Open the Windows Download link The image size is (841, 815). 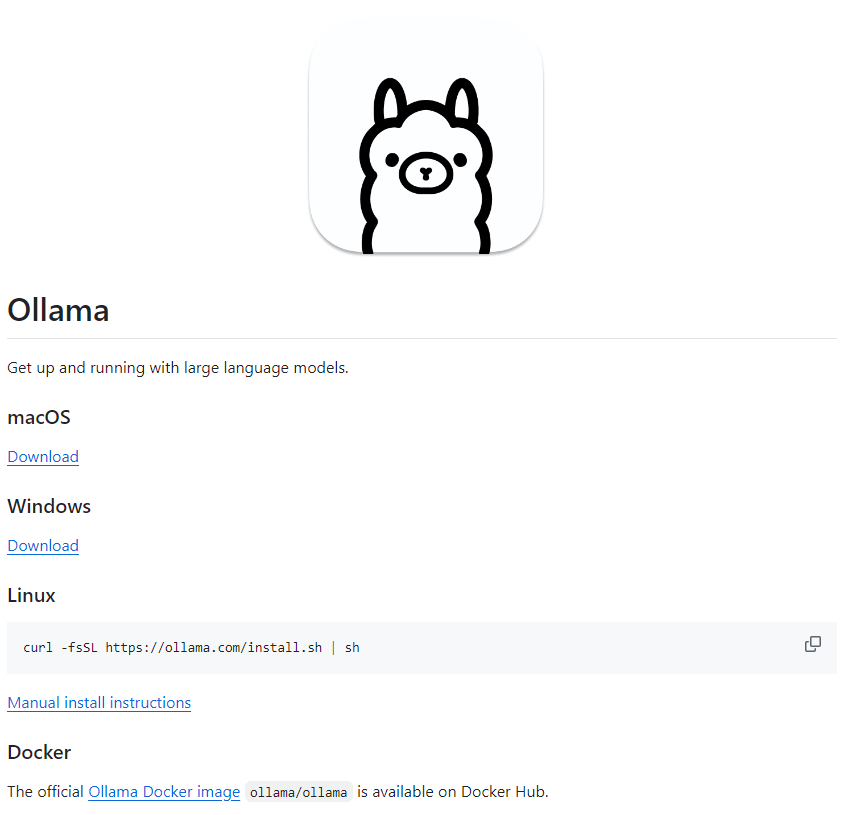[43, 546]
